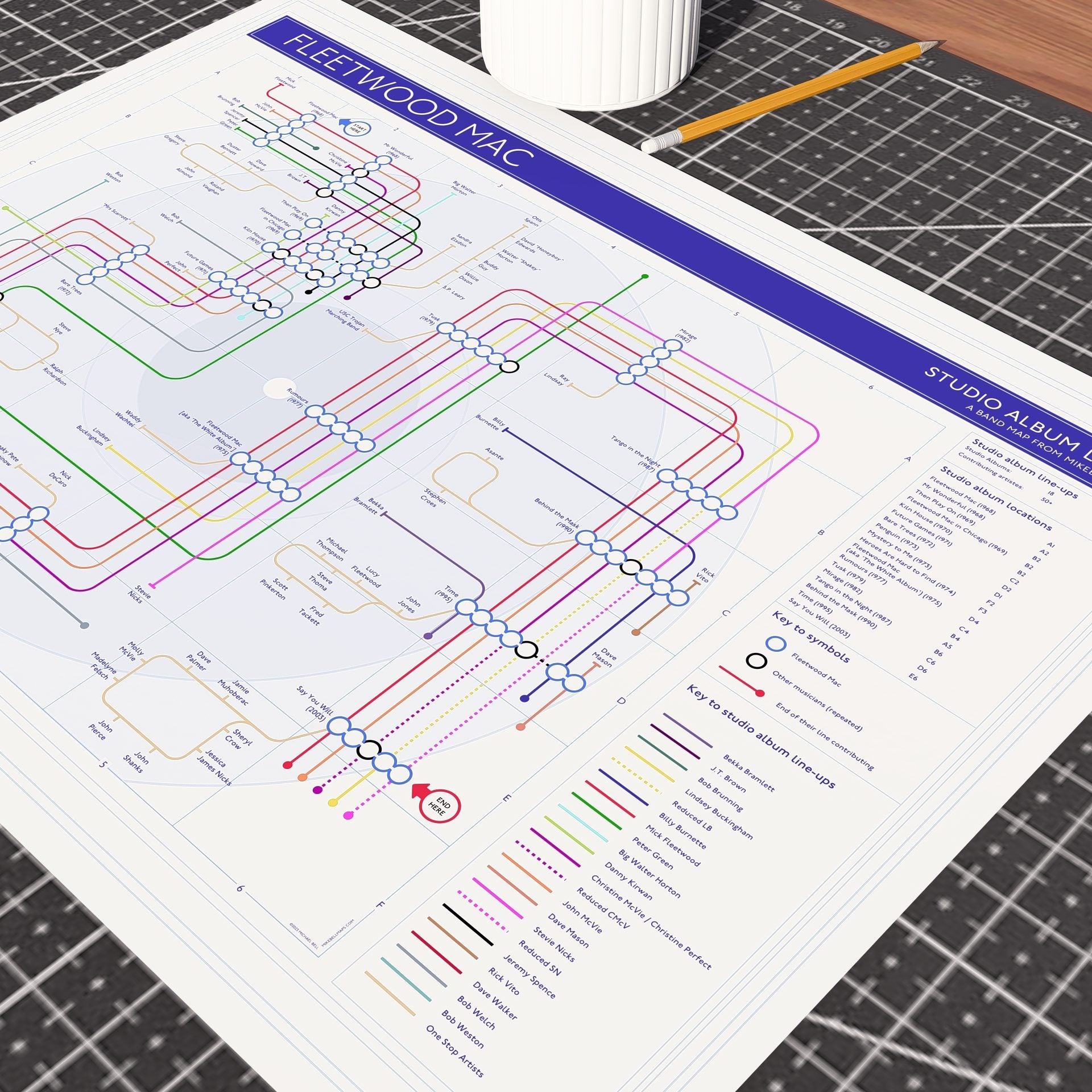The image size is (1092, 1092).
Task: Click the blue circle Fleetwood Mac key symbol
Action: click(x=776, y=644)
